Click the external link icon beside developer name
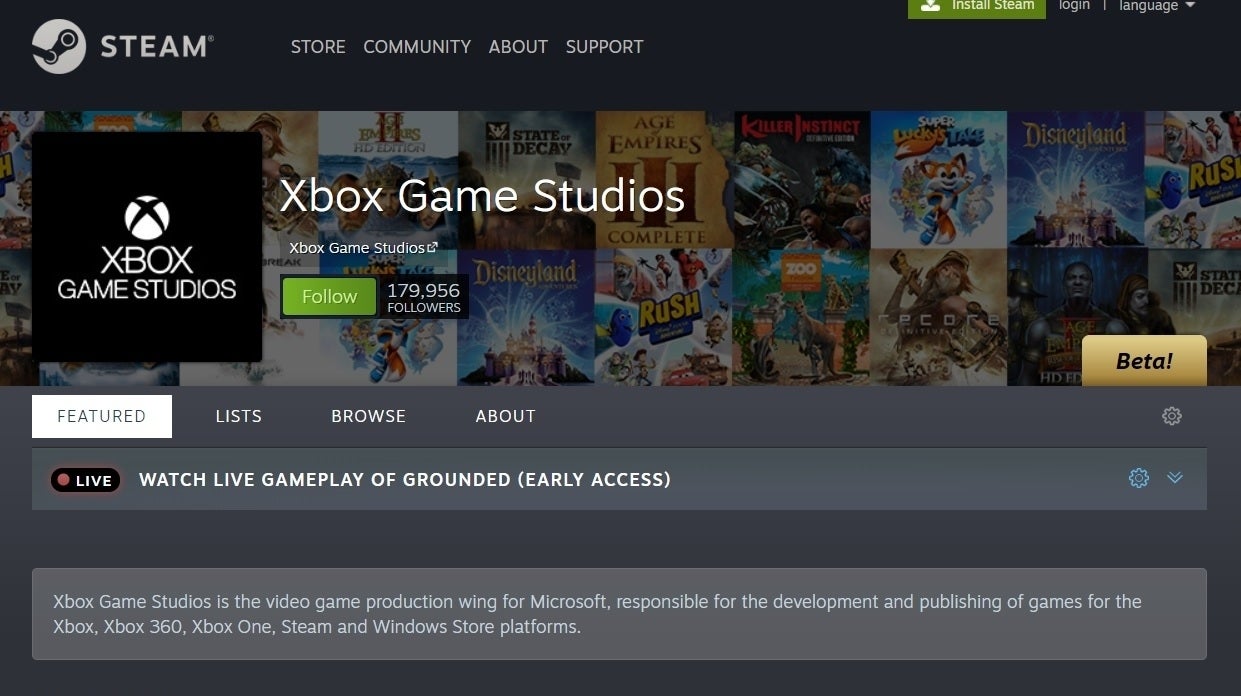This screenshot has width=1241, height=696. [432, 247]
